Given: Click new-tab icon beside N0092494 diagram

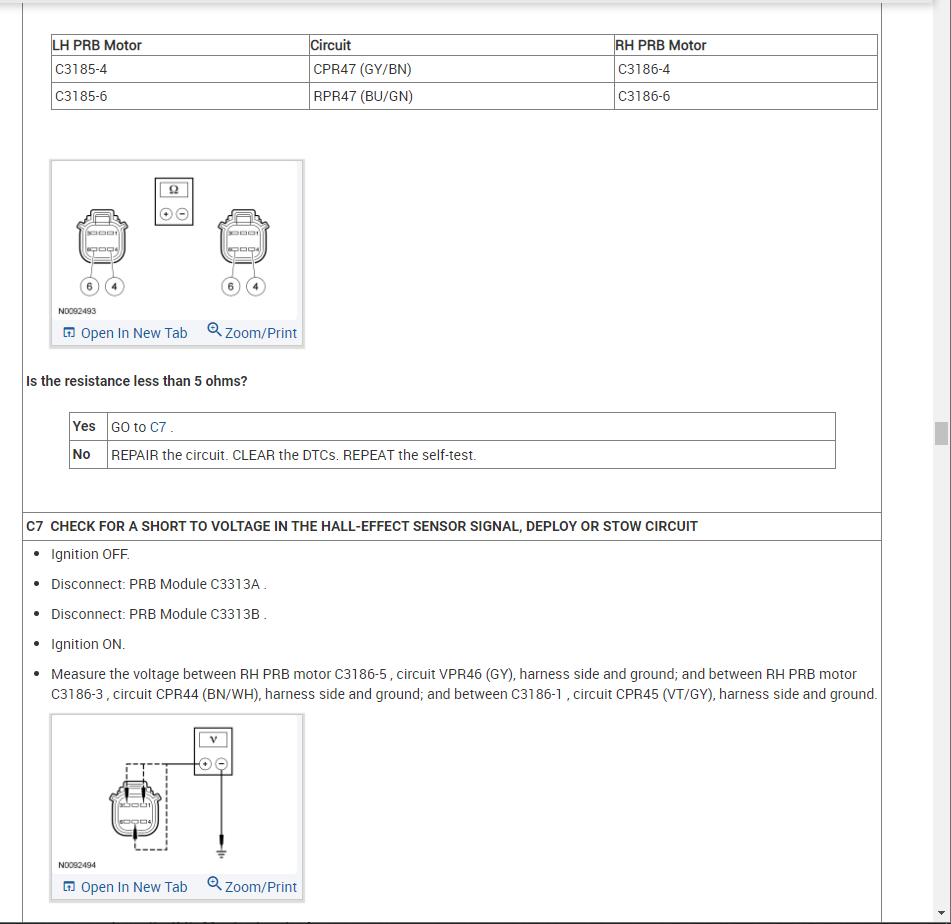Looking at the screenshot, I should [69, 886].
